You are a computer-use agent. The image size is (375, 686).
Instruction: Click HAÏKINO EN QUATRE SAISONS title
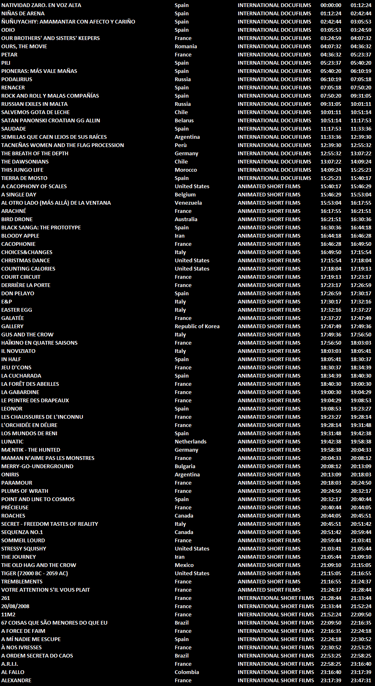pyautogui.click(x=39, y=343)
